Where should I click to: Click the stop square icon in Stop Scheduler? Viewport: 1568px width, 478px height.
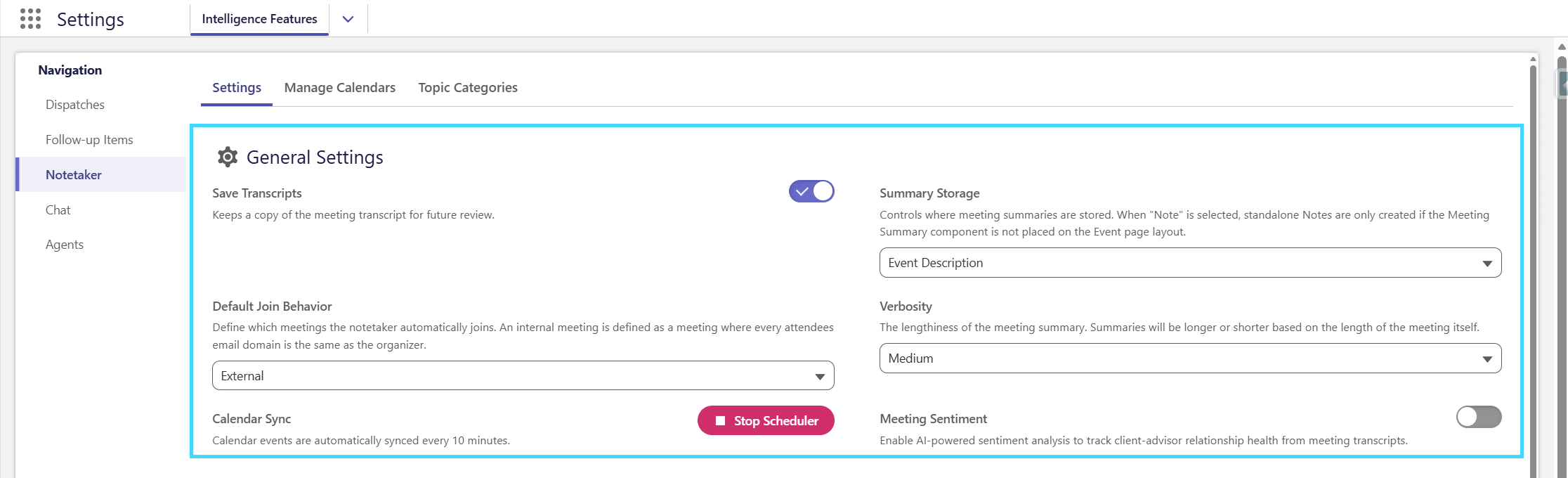pos(720,420)
